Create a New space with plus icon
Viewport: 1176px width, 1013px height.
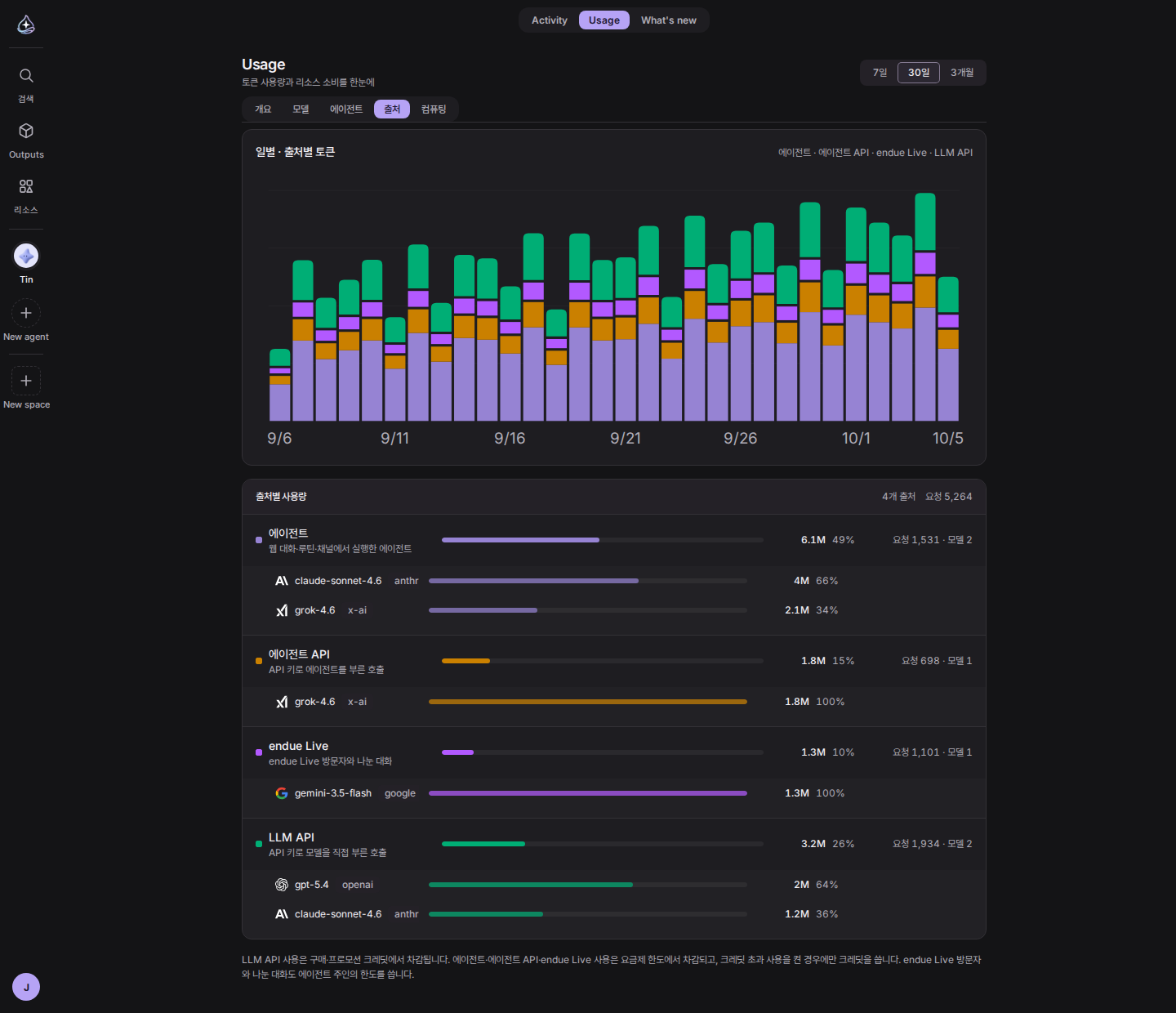coord(26,381)
